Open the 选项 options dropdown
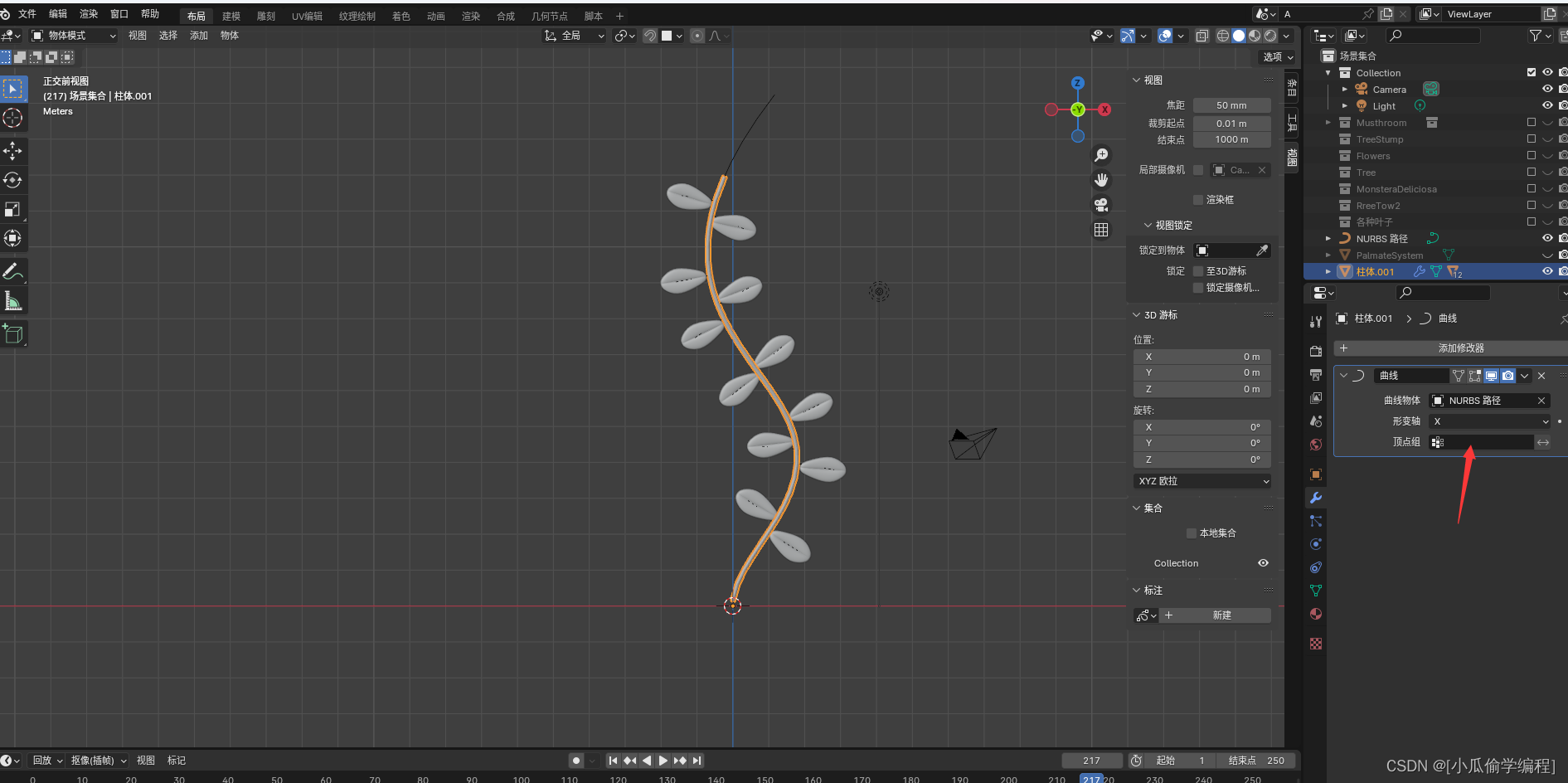1568x783 pixels. click(1278, 57)
